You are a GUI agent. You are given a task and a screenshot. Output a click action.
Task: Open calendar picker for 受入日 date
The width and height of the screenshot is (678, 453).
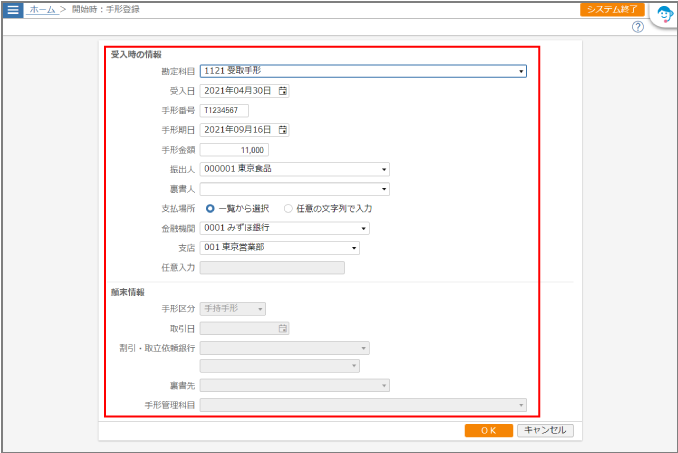283,91
